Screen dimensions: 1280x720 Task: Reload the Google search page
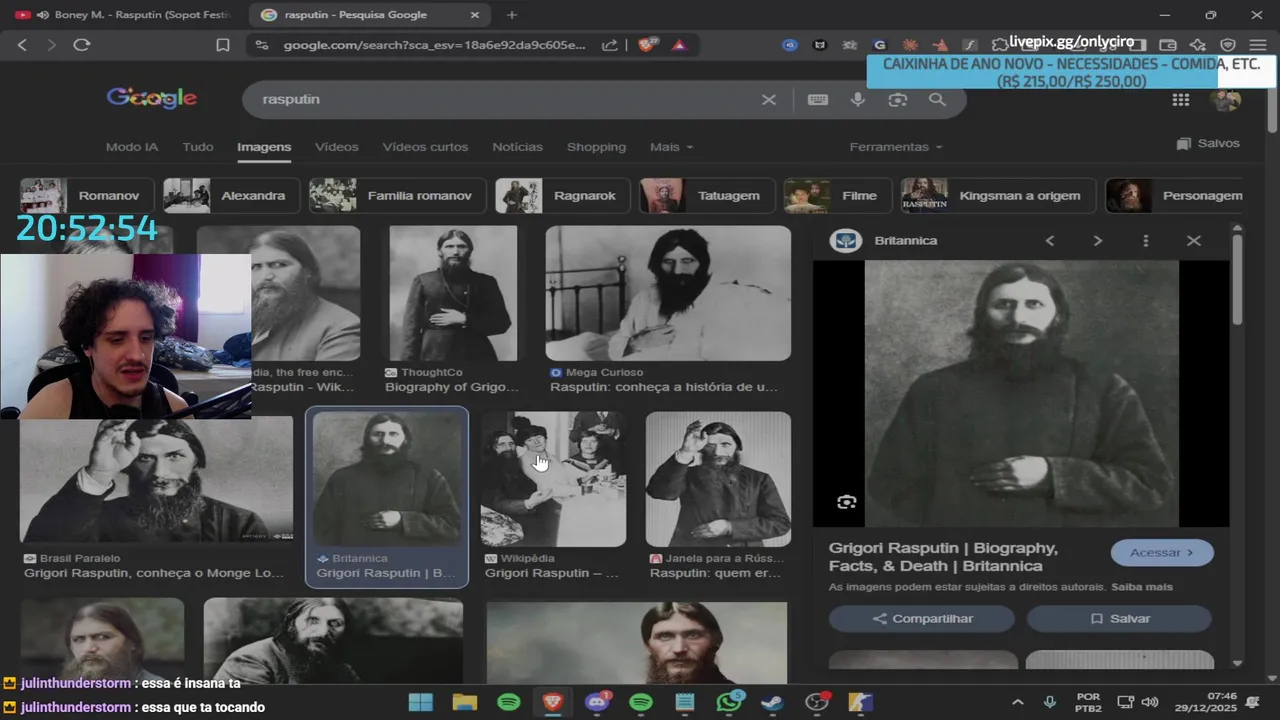[x=82, y=45]
